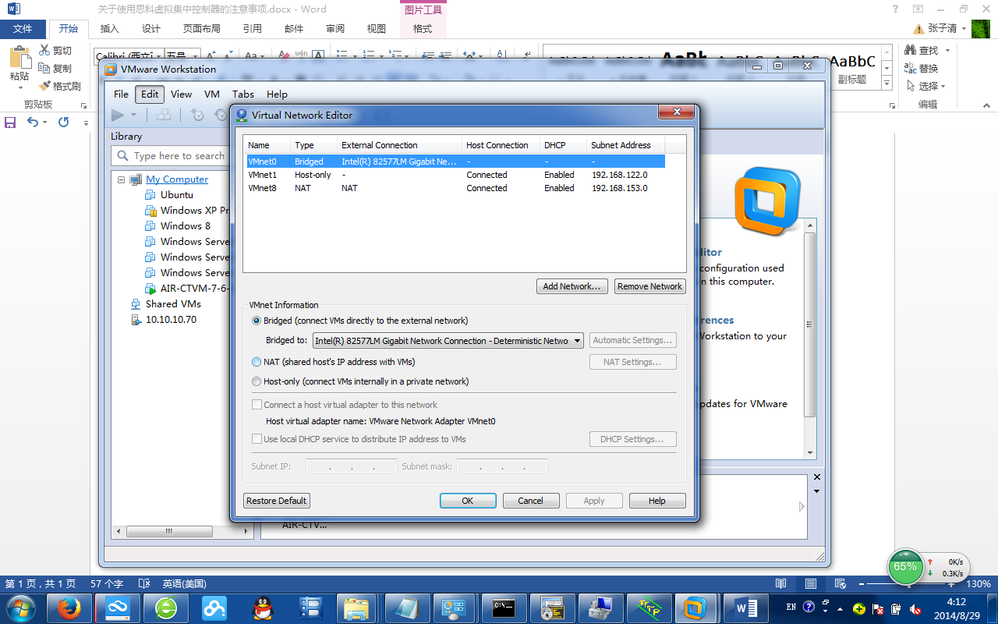Screen dimensions: 998x624
Task: Open the command prompt icon in taskbar
Action: 504,608
